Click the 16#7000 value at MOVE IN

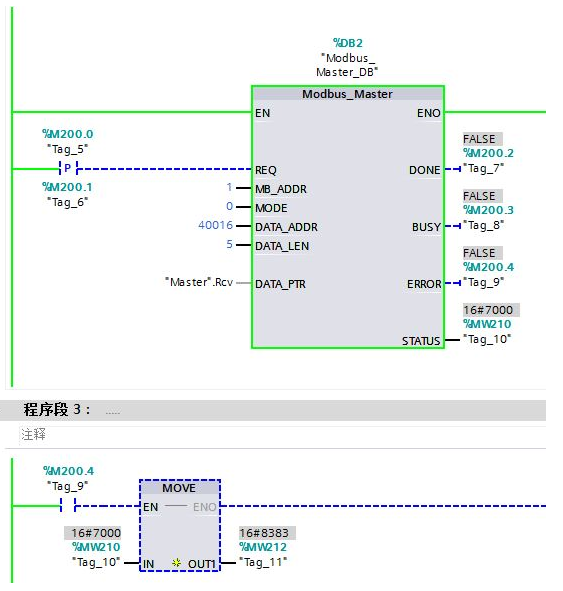[93, 533]
